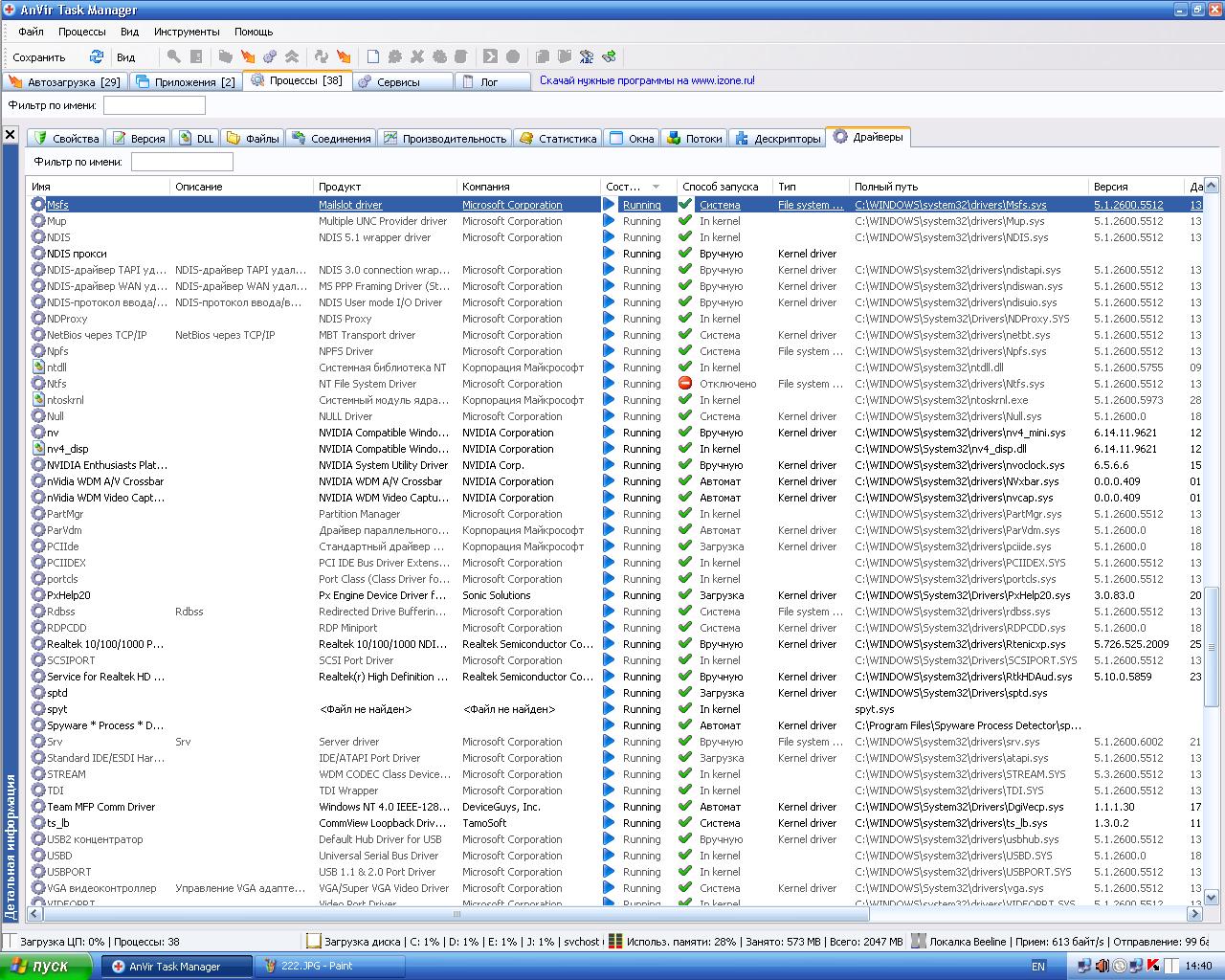Click the Вид button in the toolbar

click(126, 57)
